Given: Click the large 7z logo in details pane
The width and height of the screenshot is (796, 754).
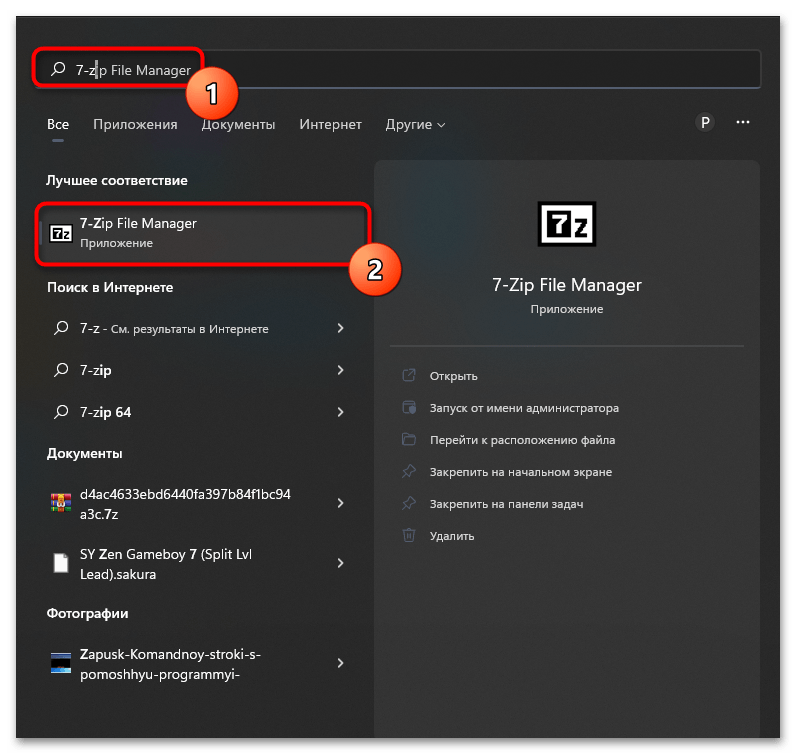Looking at the screenshot, I should click(567, 224).
